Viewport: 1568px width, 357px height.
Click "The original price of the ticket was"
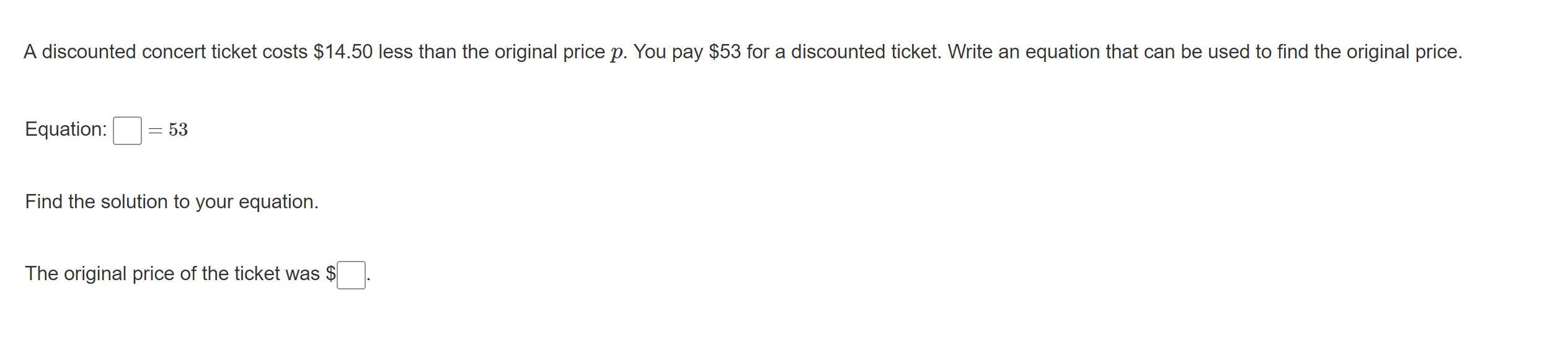click(172, 274)
